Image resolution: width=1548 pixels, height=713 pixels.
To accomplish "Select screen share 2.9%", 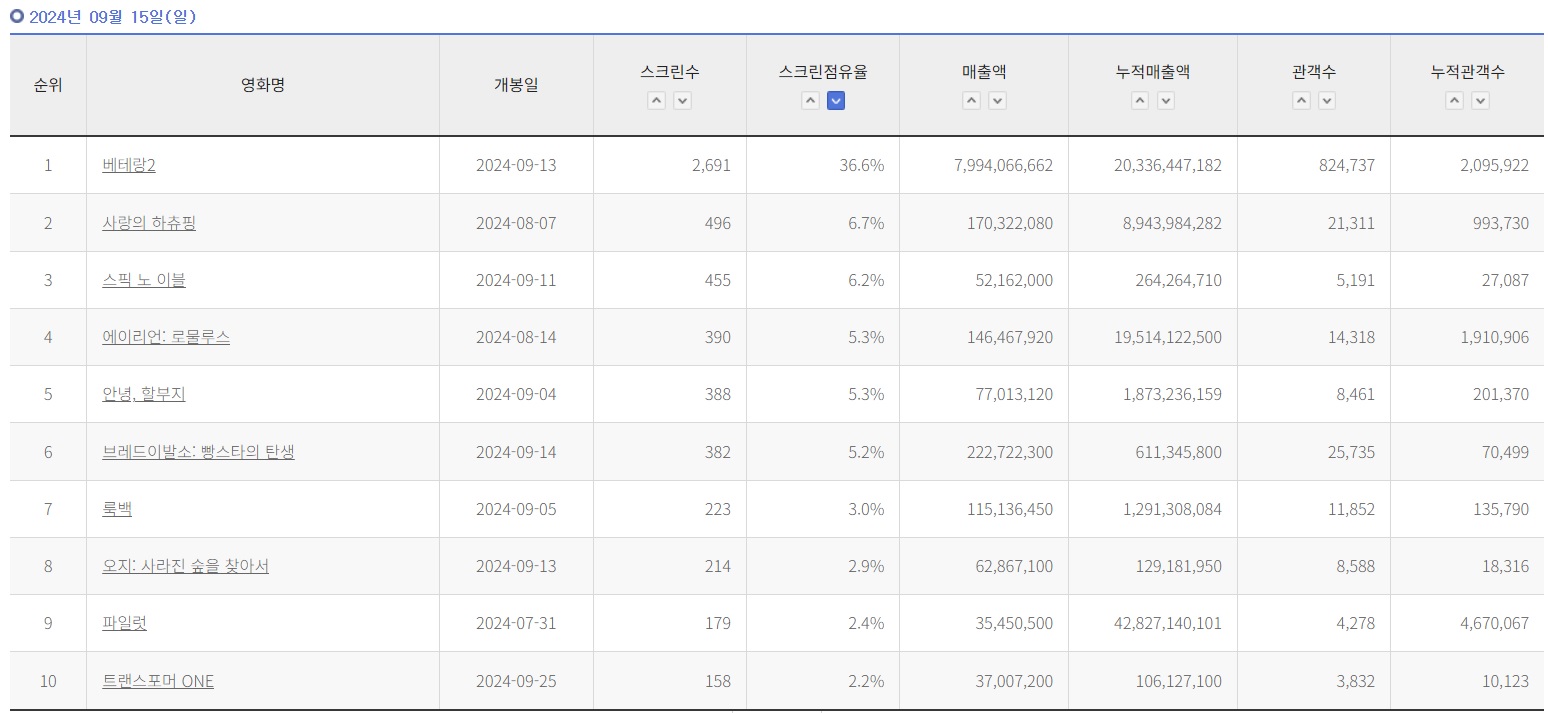I will click(x=866, y=566).
